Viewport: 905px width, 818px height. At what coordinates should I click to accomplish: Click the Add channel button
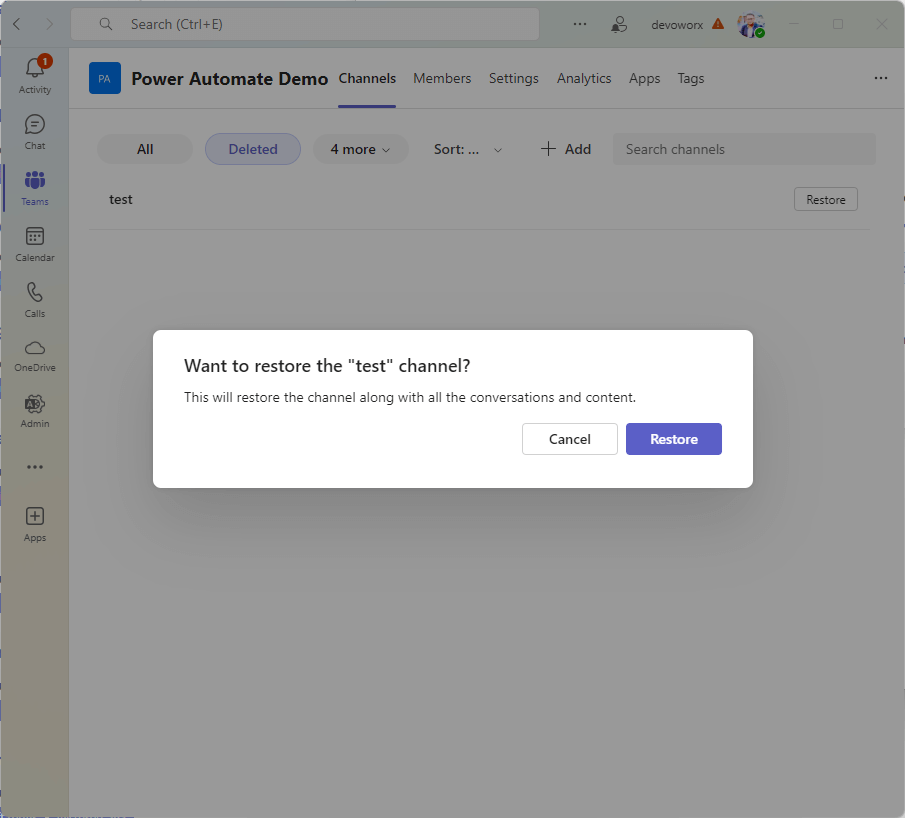coord(566,149)
